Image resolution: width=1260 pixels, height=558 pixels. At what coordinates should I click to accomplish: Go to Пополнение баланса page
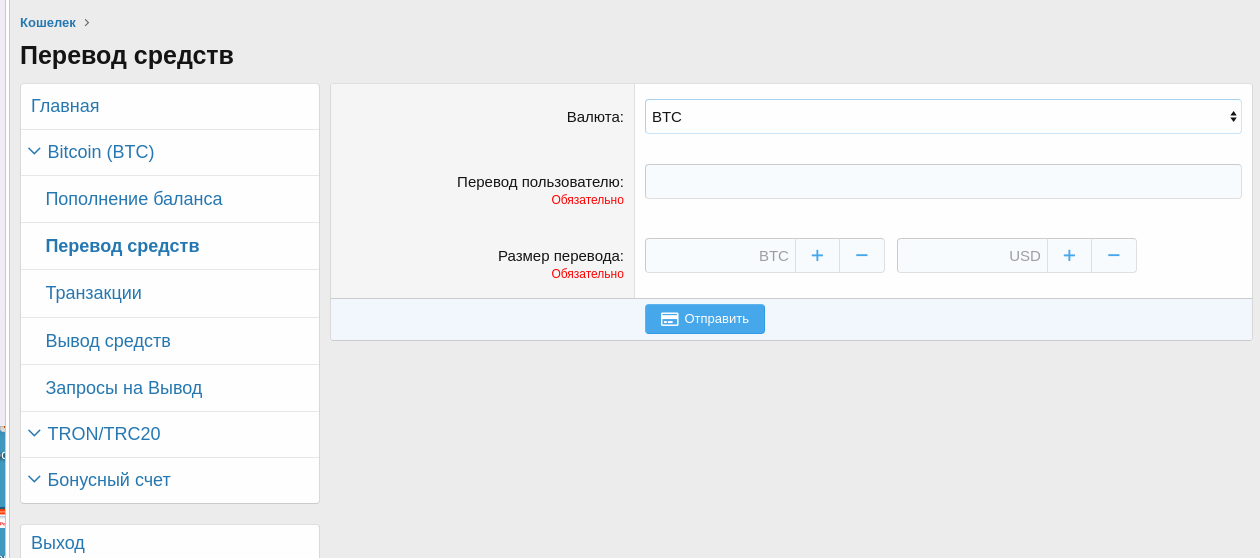click(x=134, y=199)
